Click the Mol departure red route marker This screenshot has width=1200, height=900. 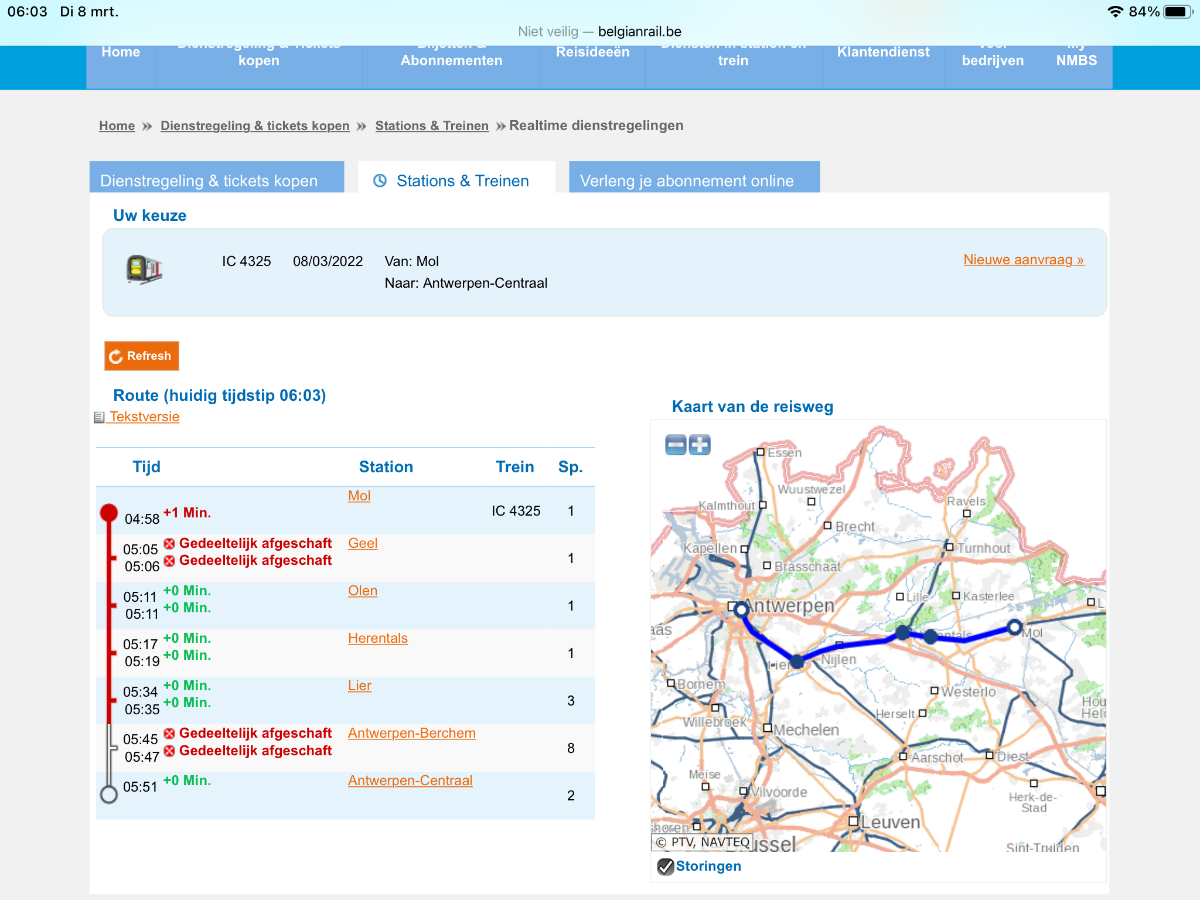point(109,513)
